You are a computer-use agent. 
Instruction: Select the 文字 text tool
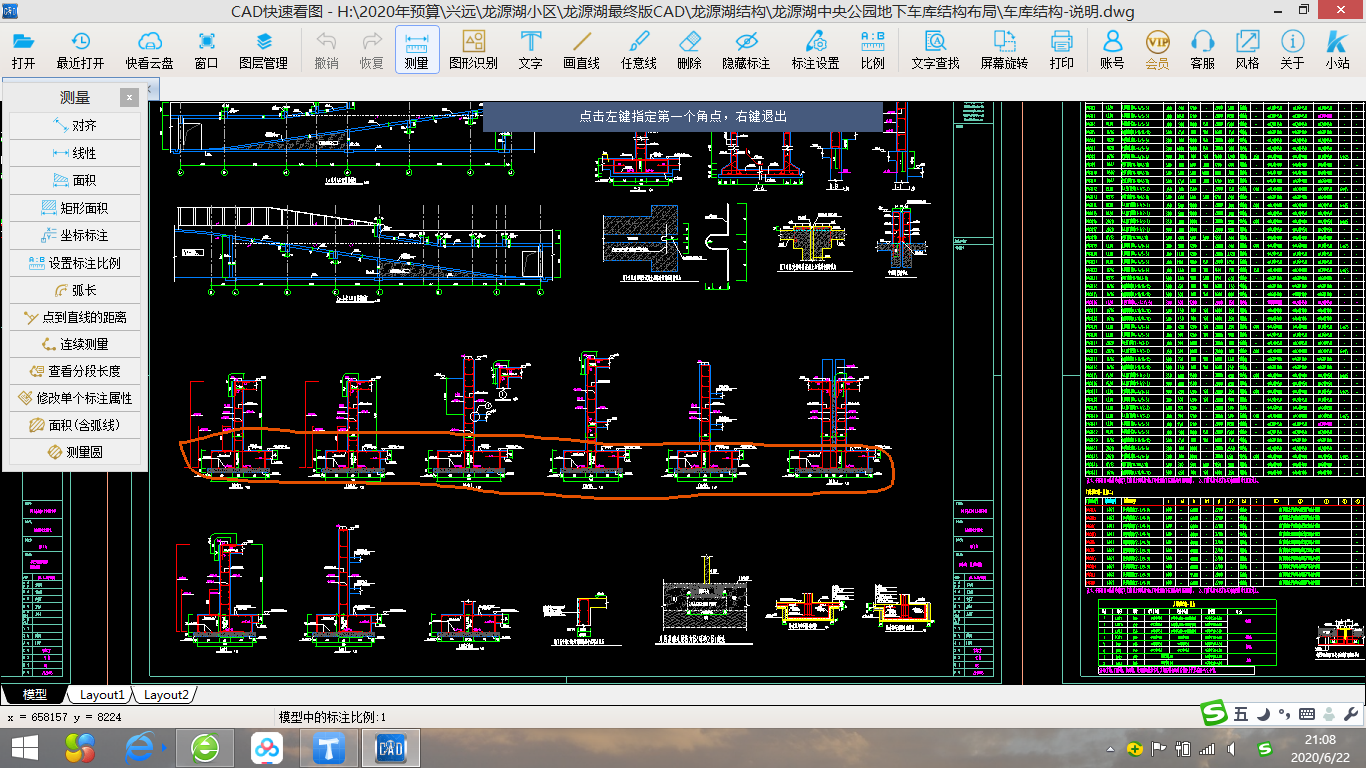click(x=531, y=50)
